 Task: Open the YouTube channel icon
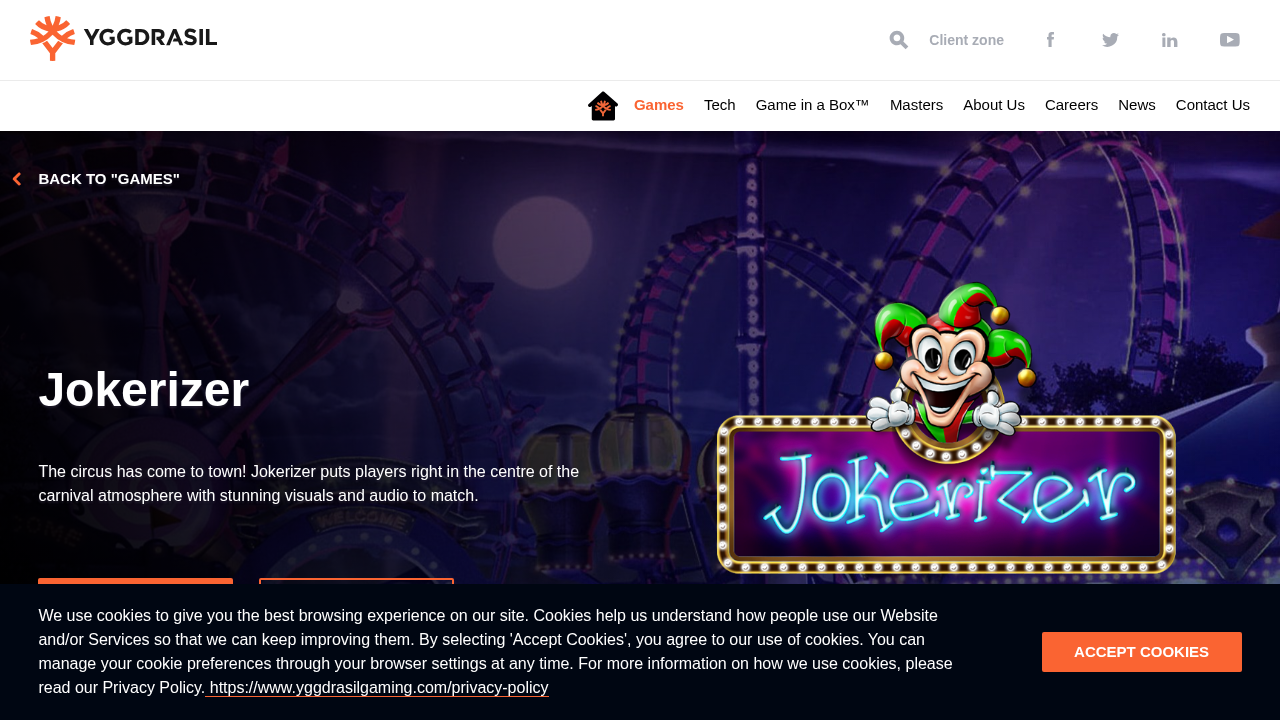(1229, 38)
